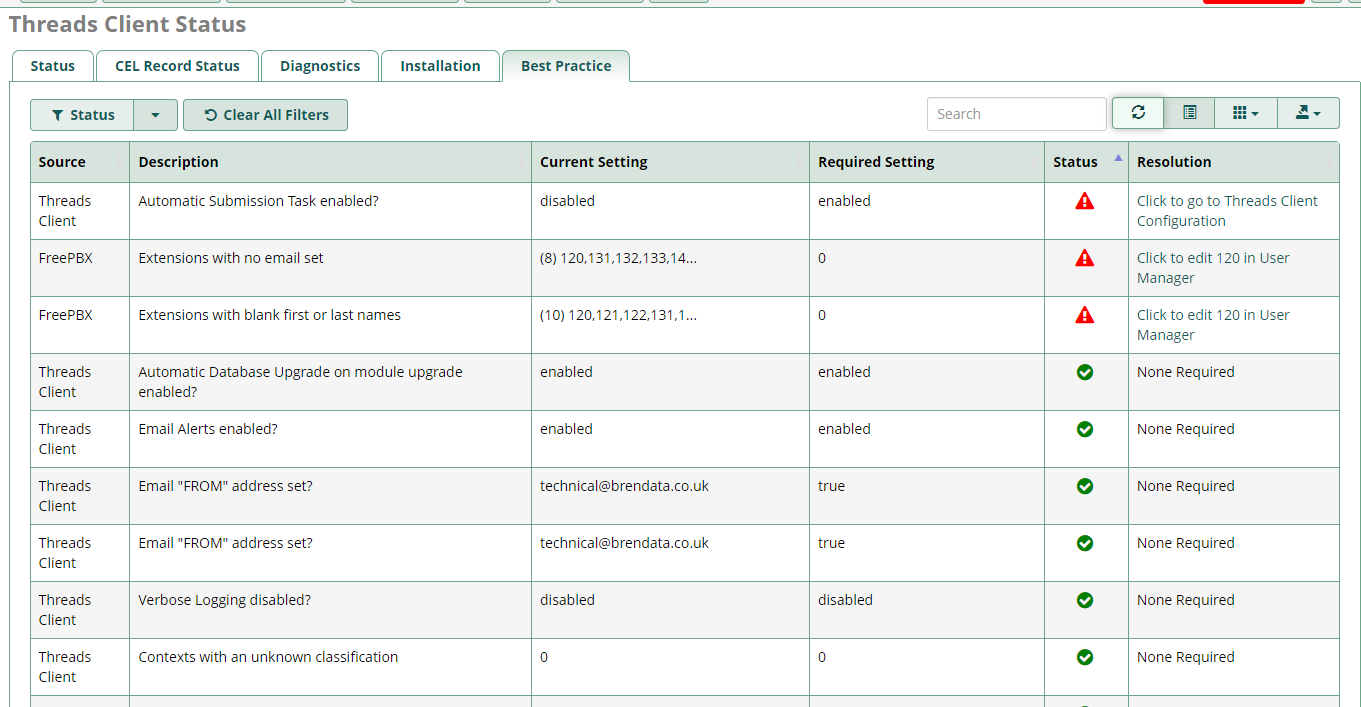Open the export data dropdown
This screenshot has width=1361, height=707.
1308,113
